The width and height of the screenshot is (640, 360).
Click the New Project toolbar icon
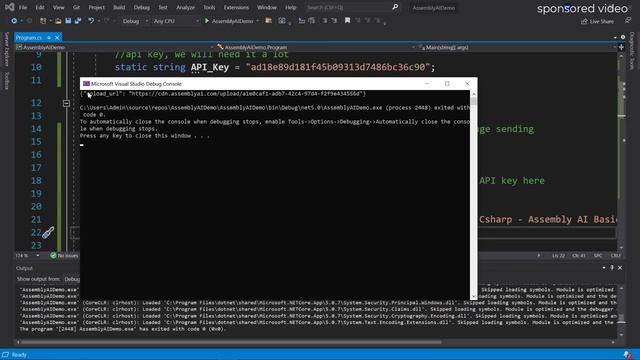(x=43, y=21)
